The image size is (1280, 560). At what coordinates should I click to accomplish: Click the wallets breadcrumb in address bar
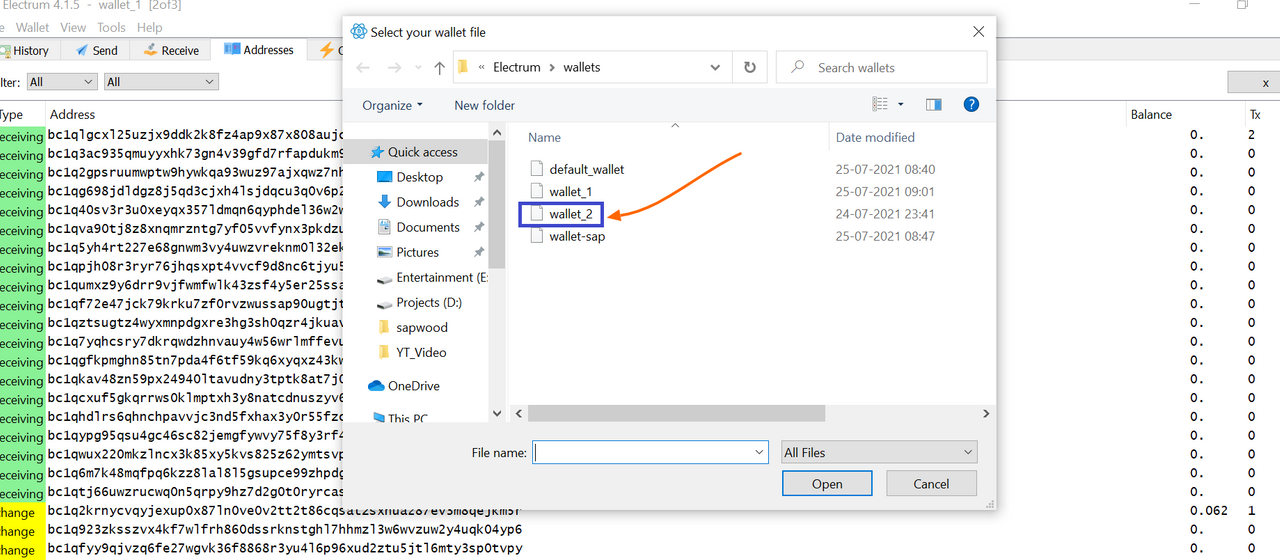[x=582, y=68]
